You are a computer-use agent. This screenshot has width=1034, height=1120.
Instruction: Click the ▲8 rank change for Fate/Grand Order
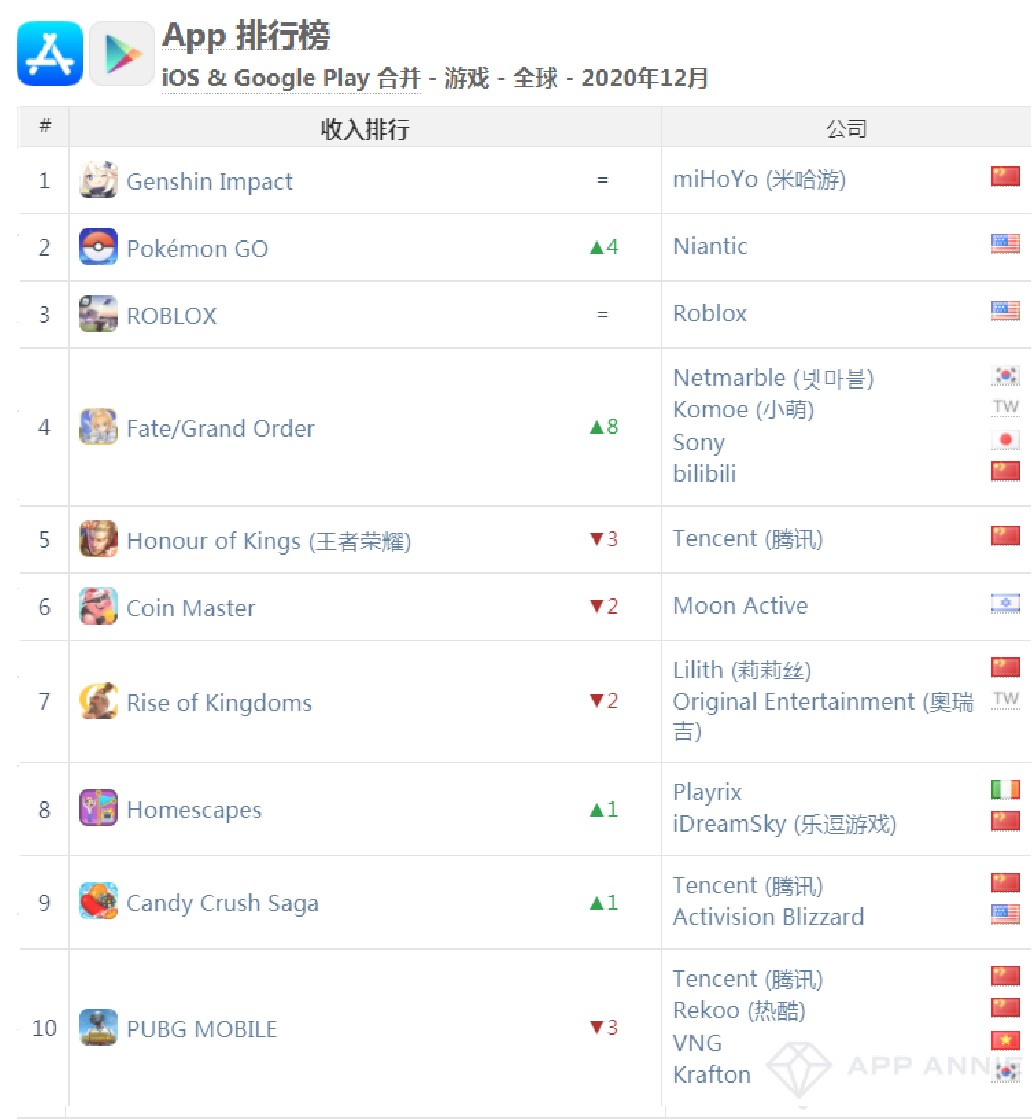[x=604, y=427]
